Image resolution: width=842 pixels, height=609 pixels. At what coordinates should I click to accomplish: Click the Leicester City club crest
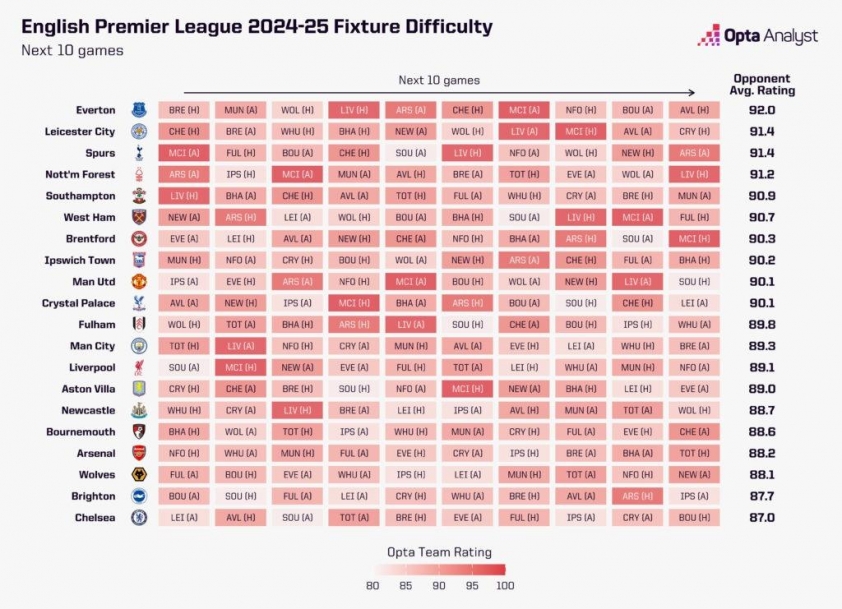139,132
